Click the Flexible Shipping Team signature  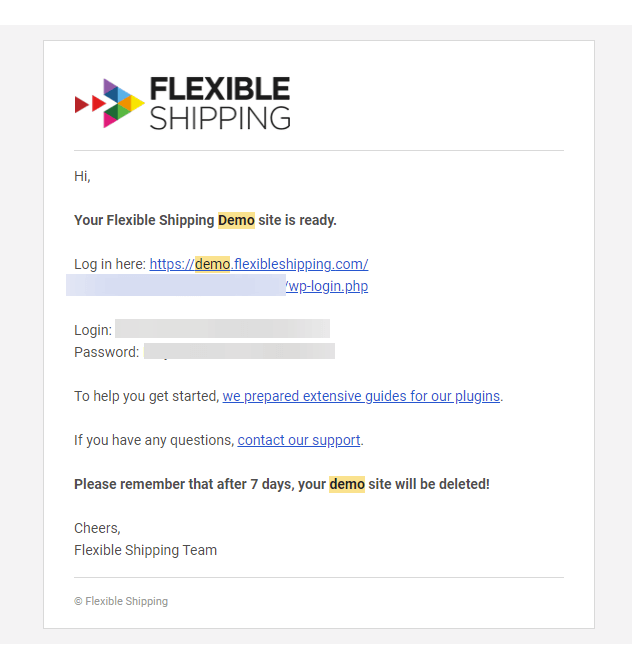[145, 550]
